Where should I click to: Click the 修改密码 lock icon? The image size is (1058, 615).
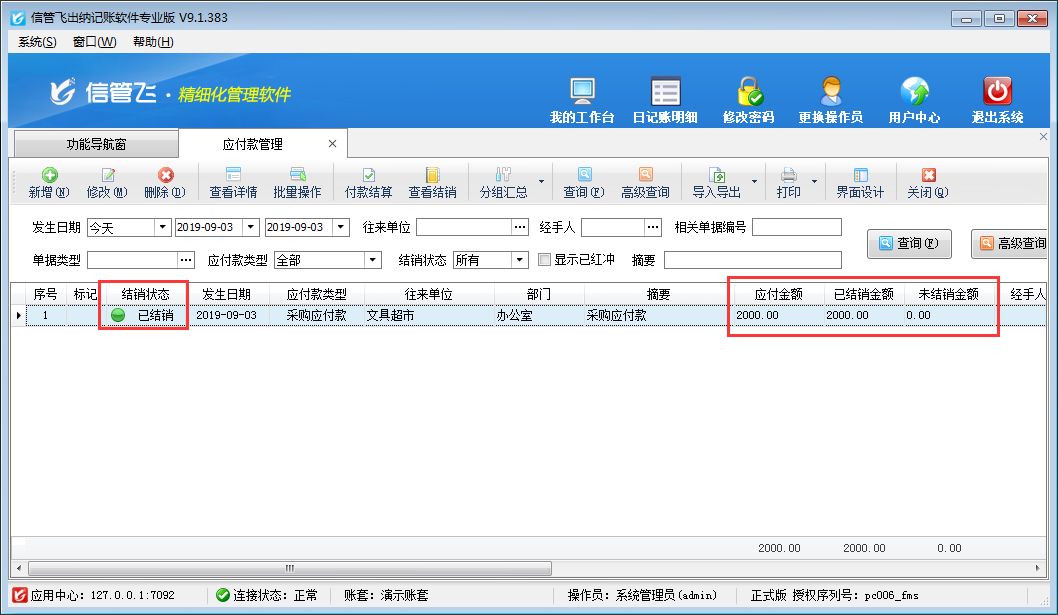[748, 93]
